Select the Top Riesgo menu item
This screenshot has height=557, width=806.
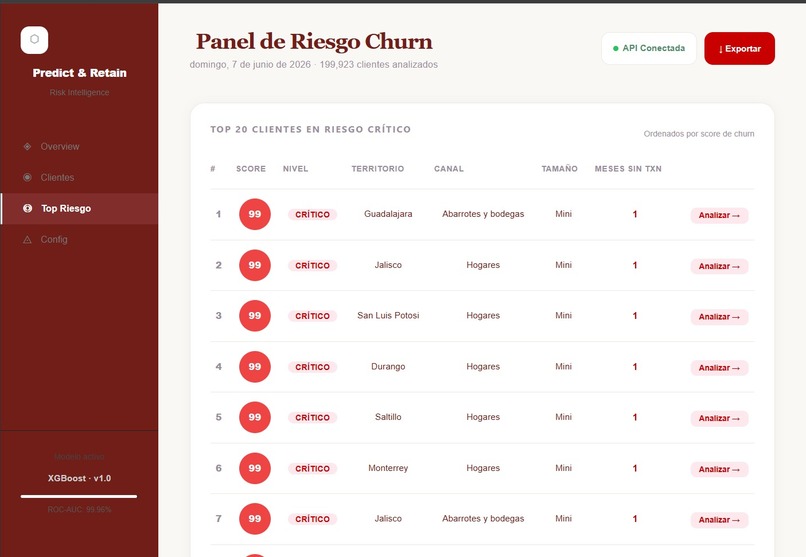tap(80, 209)
